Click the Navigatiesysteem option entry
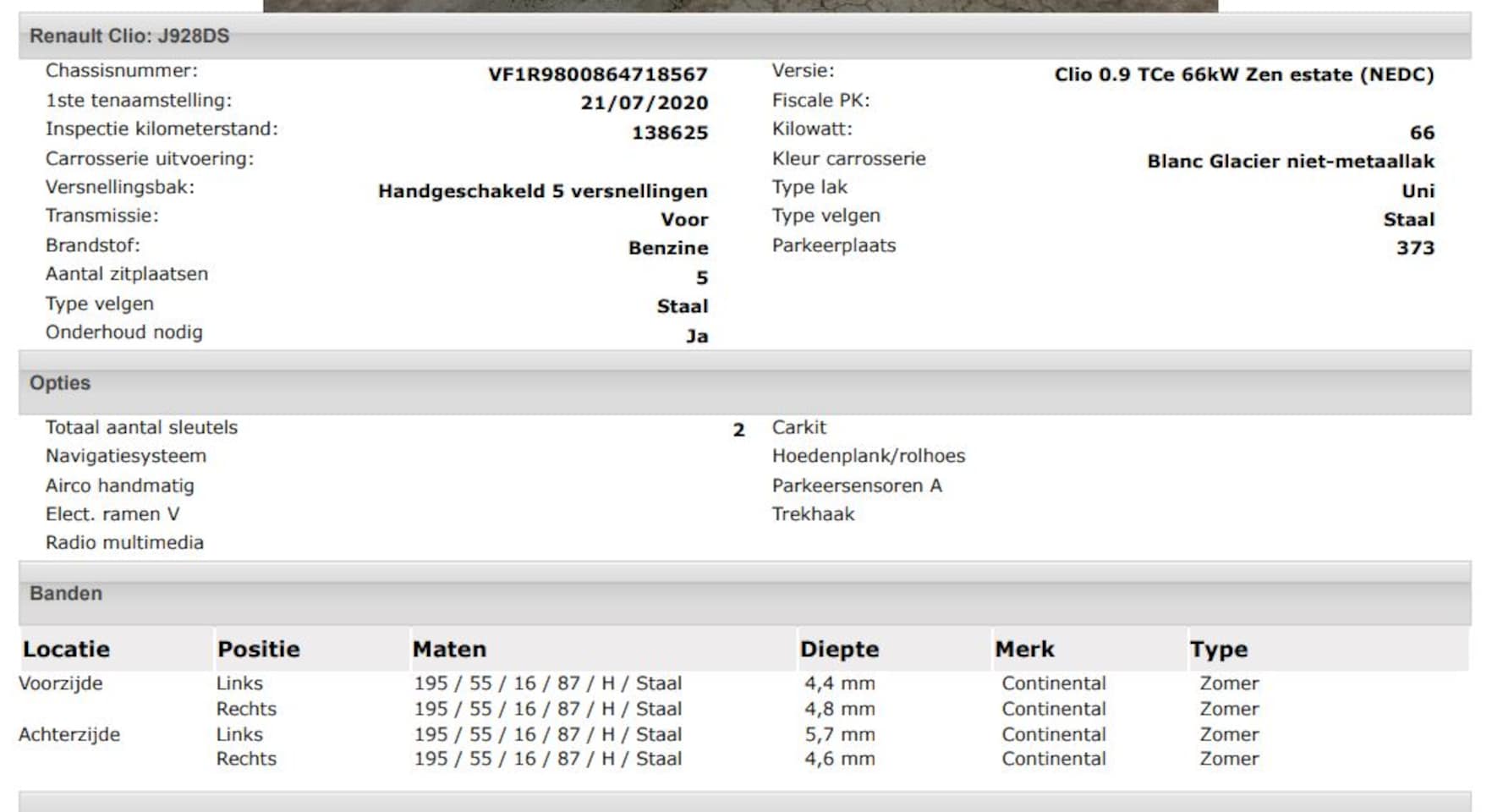The height and width of the screenshot is (812, 1503). (x=126, y=457)
